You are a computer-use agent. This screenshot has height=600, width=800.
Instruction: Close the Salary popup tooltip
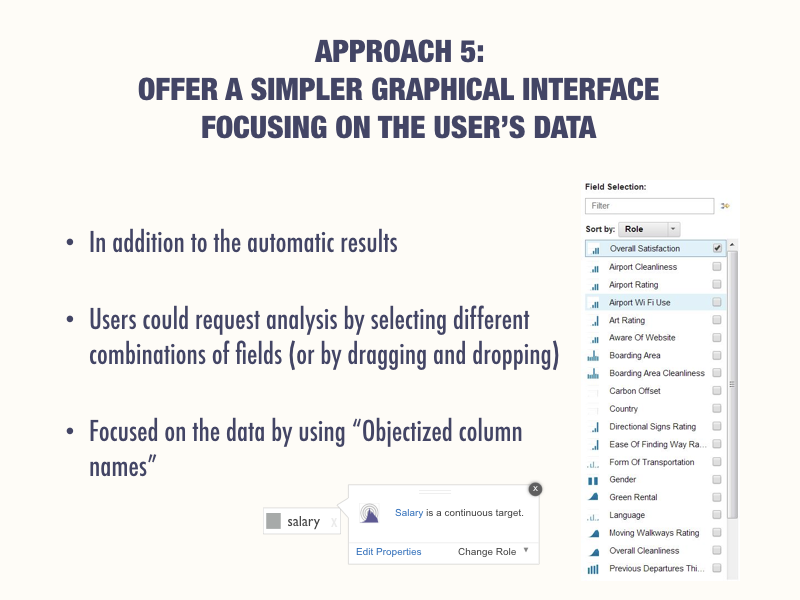coord(535,488)
